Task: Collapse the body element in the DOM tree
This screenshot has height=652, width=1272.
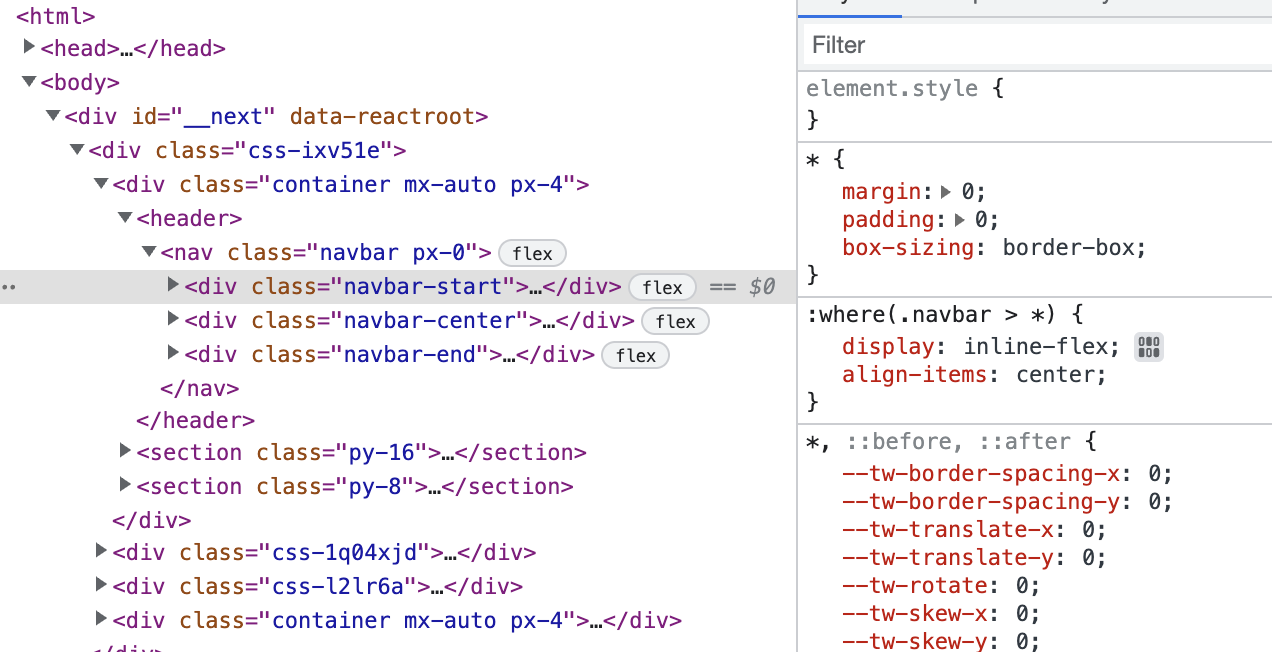Action: pyautogui.click(x=29, y=82)
